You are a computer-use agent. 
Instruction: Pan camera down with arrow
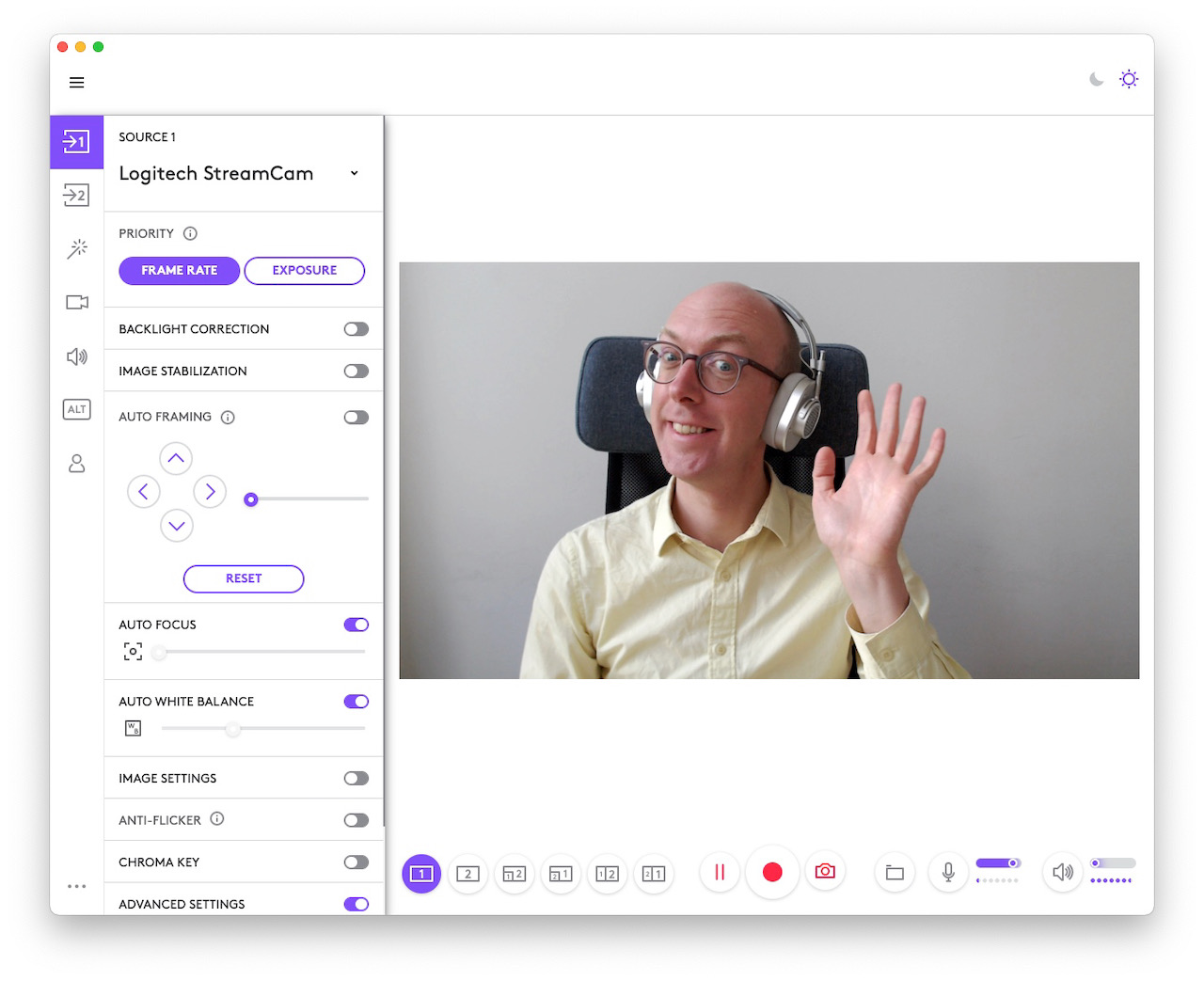177,526
